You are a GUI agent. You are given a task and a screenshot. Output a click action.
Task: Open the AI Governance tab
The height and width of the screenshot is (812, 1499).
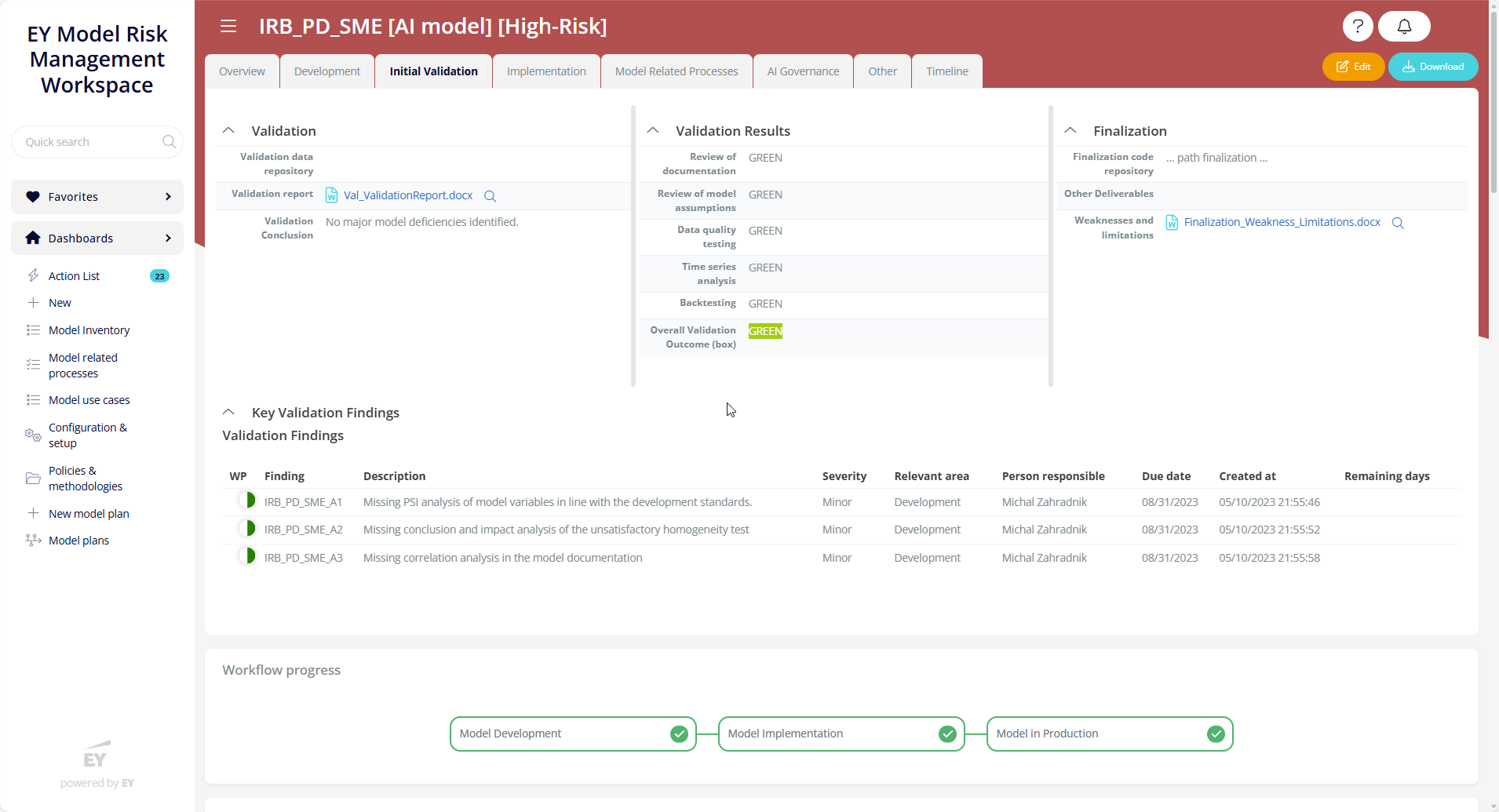point(803,71)
